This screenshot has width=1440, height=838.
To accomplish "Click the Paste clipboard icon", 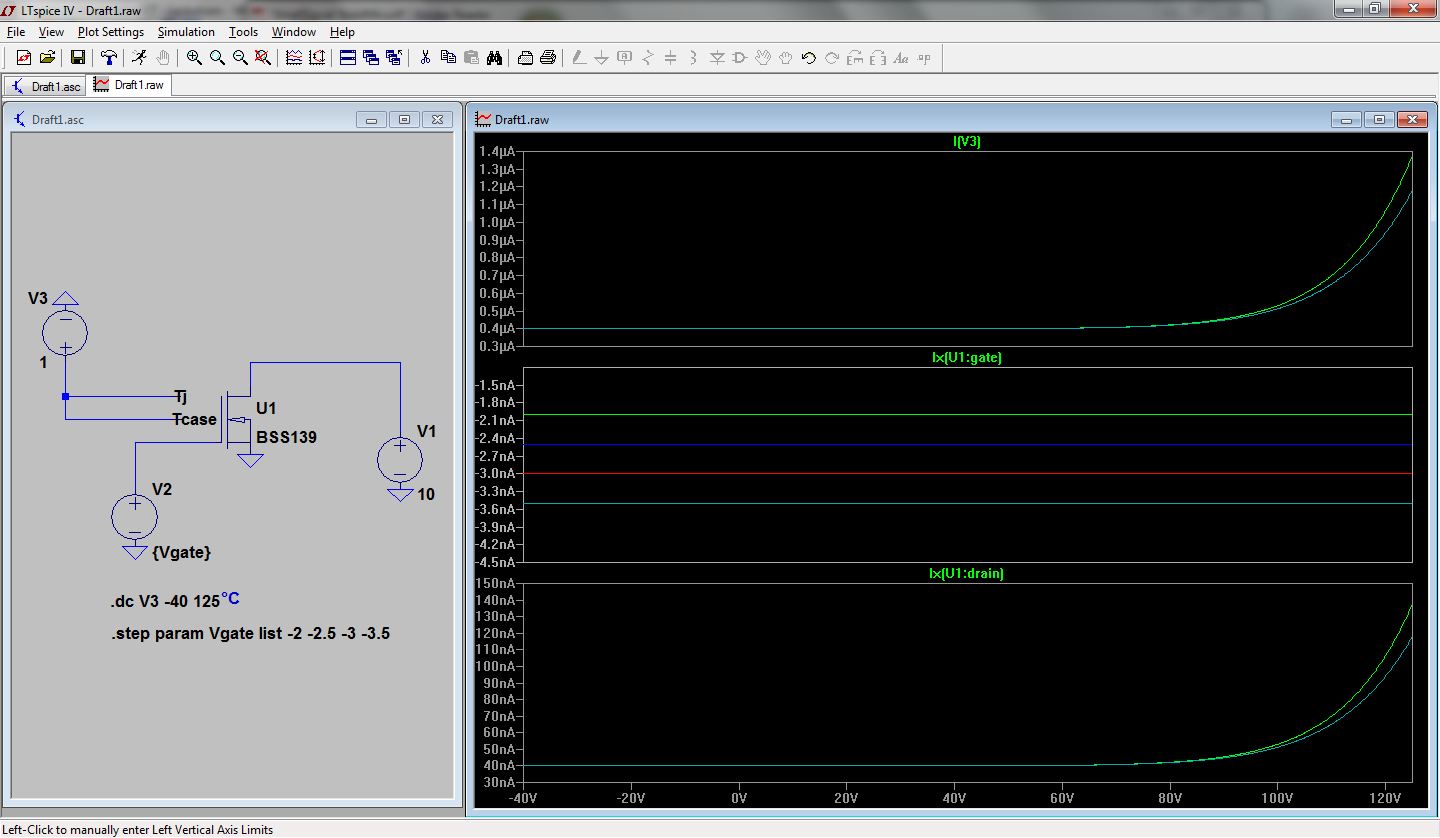I will [471, 58].
